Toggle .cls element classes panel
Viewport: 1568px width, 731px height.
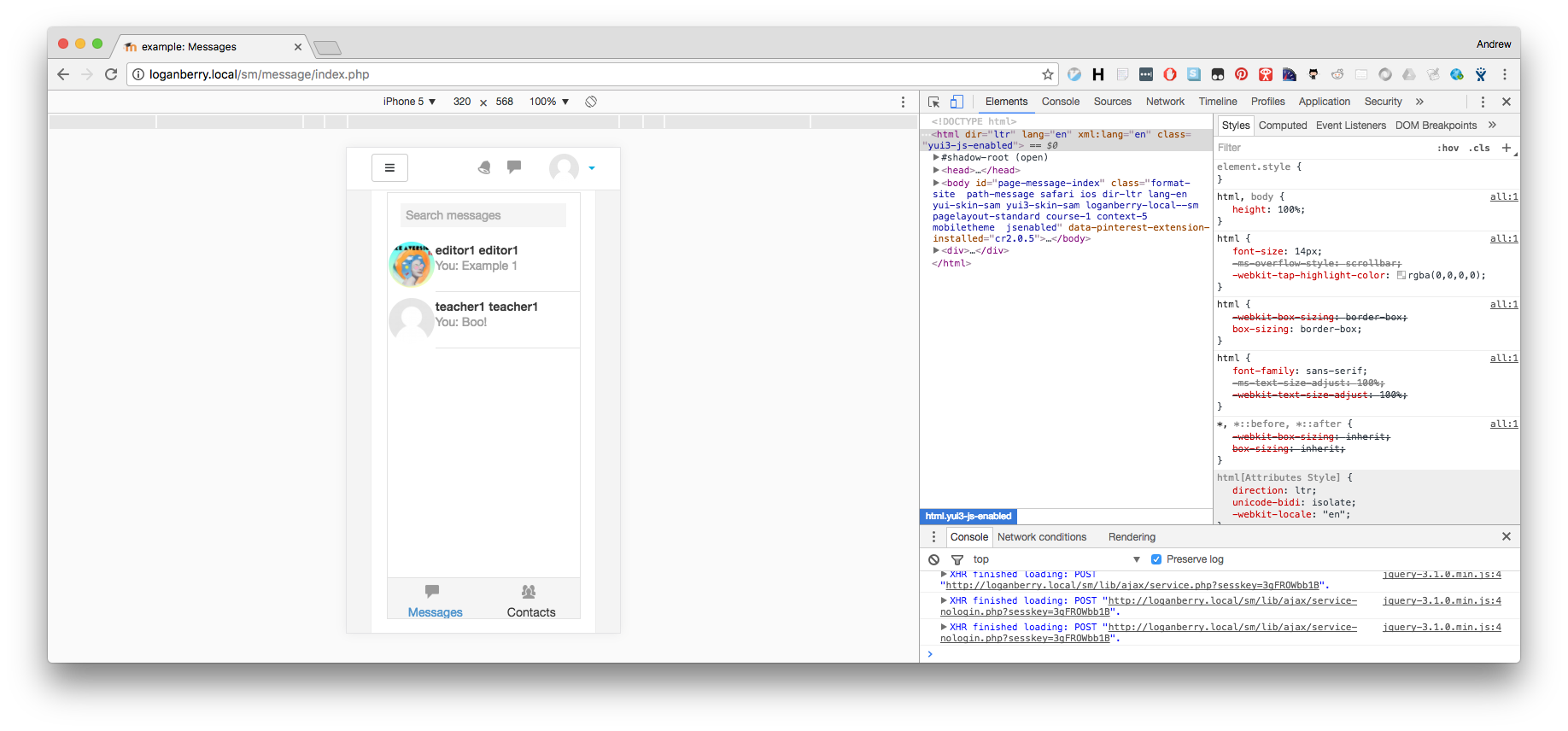(x=1480, y=148)
